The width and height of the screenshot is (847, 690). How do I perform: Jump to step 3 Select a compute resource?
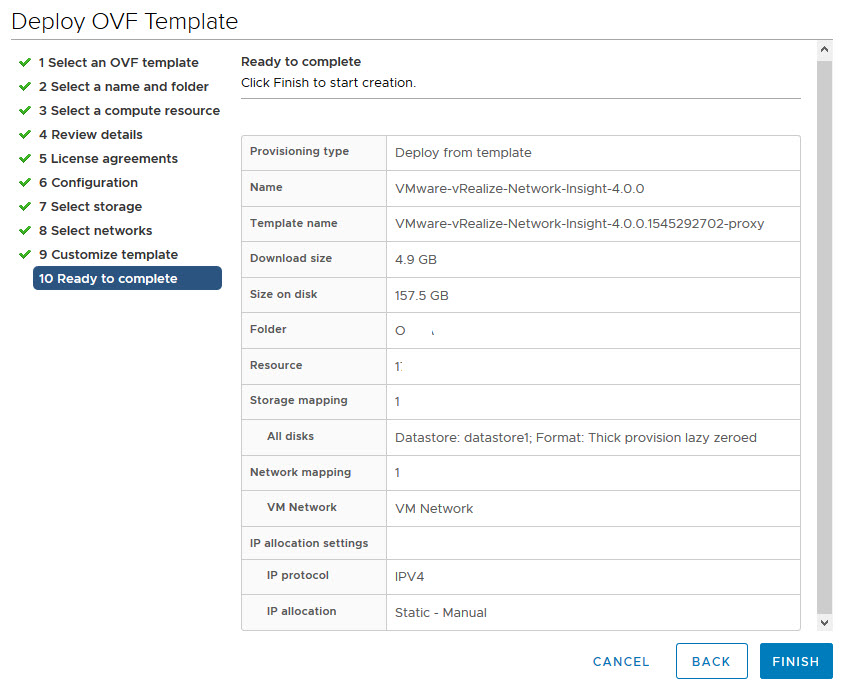pyautogui.click(x=129, y=111)
